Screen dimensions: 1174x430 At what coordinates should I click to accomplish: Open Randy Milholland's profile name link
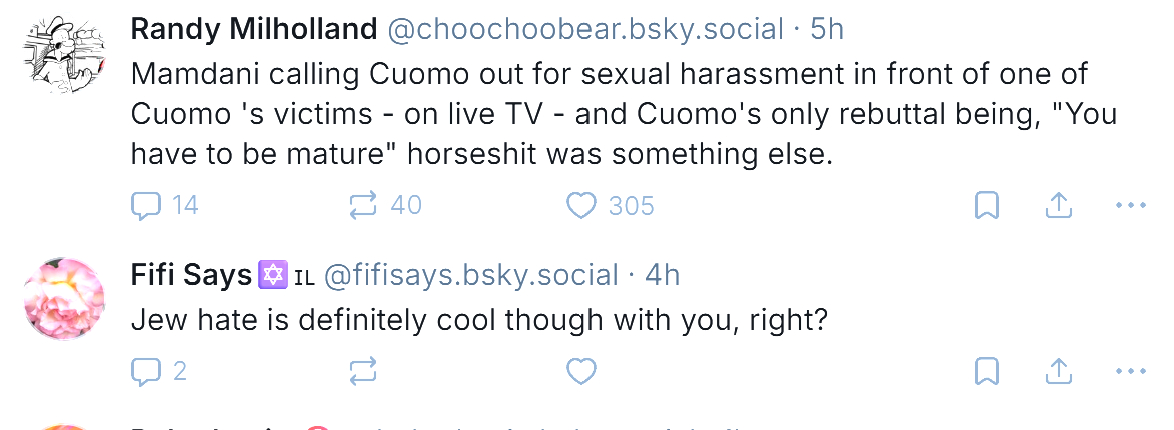click(254, 30)
